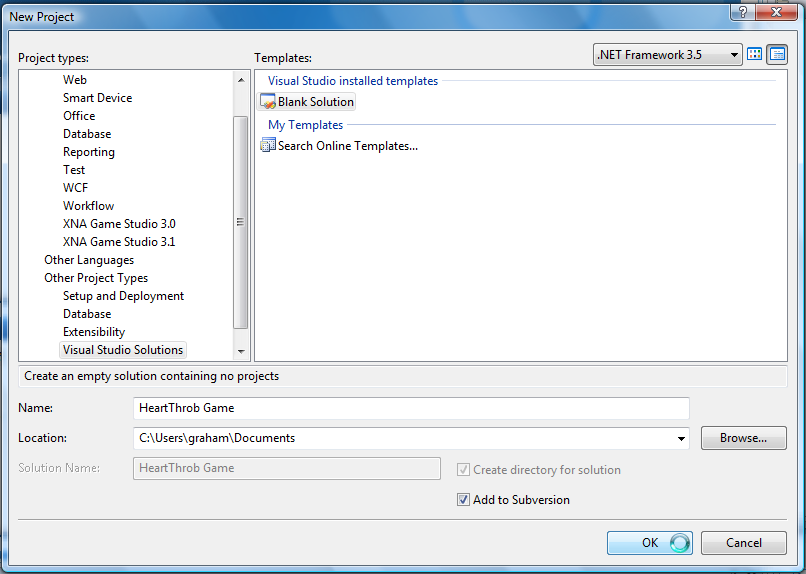Viewport: 806px width, 574px height.
Task: Click the Name input field
Action: (411, 408)
